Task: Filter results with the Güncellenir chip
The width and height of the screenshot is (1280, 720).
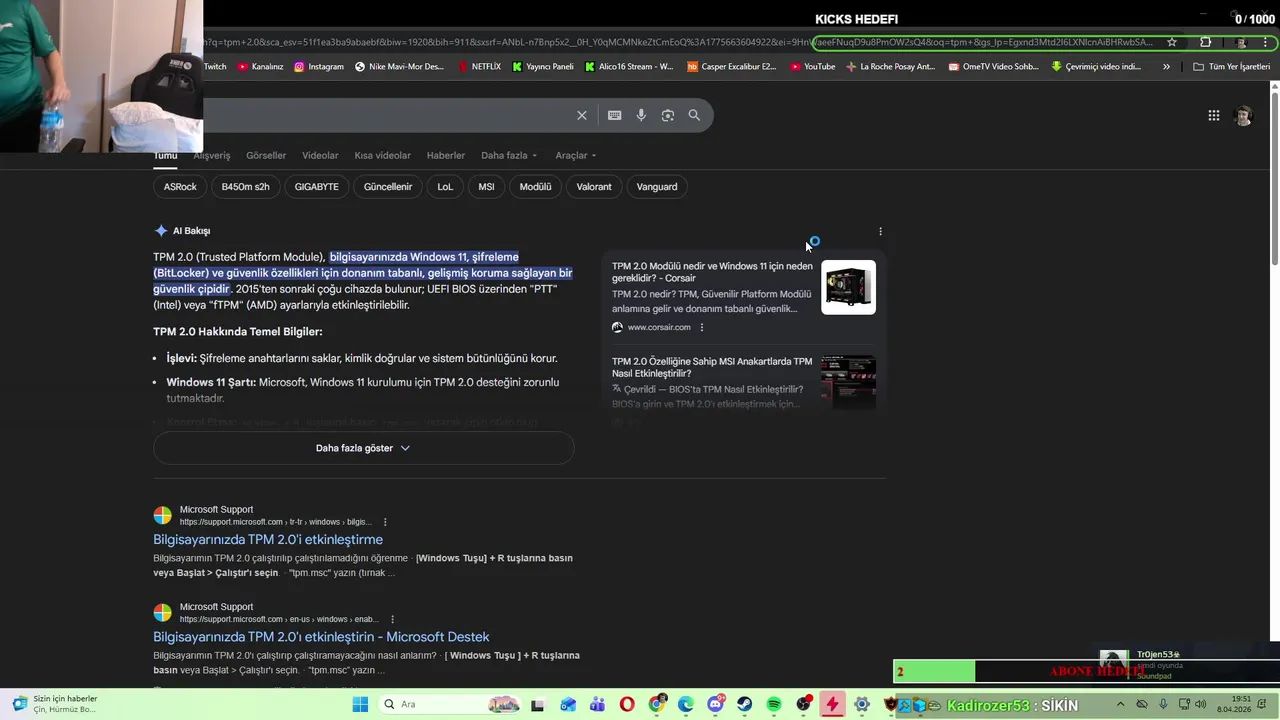Action: [388, 187]
